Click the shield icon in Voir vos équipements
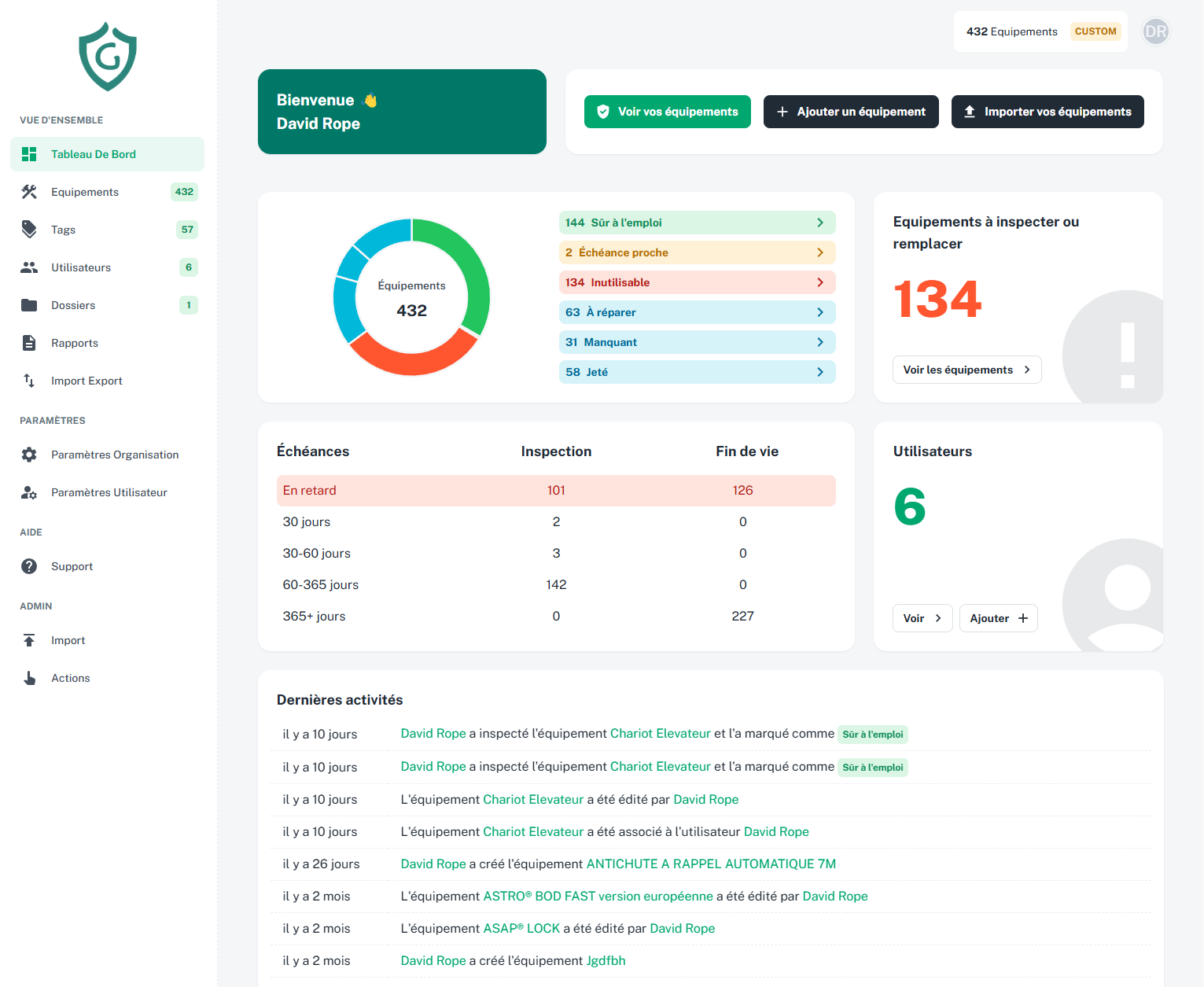This screenshot has height=987, width=1204. tap(603, 112)
